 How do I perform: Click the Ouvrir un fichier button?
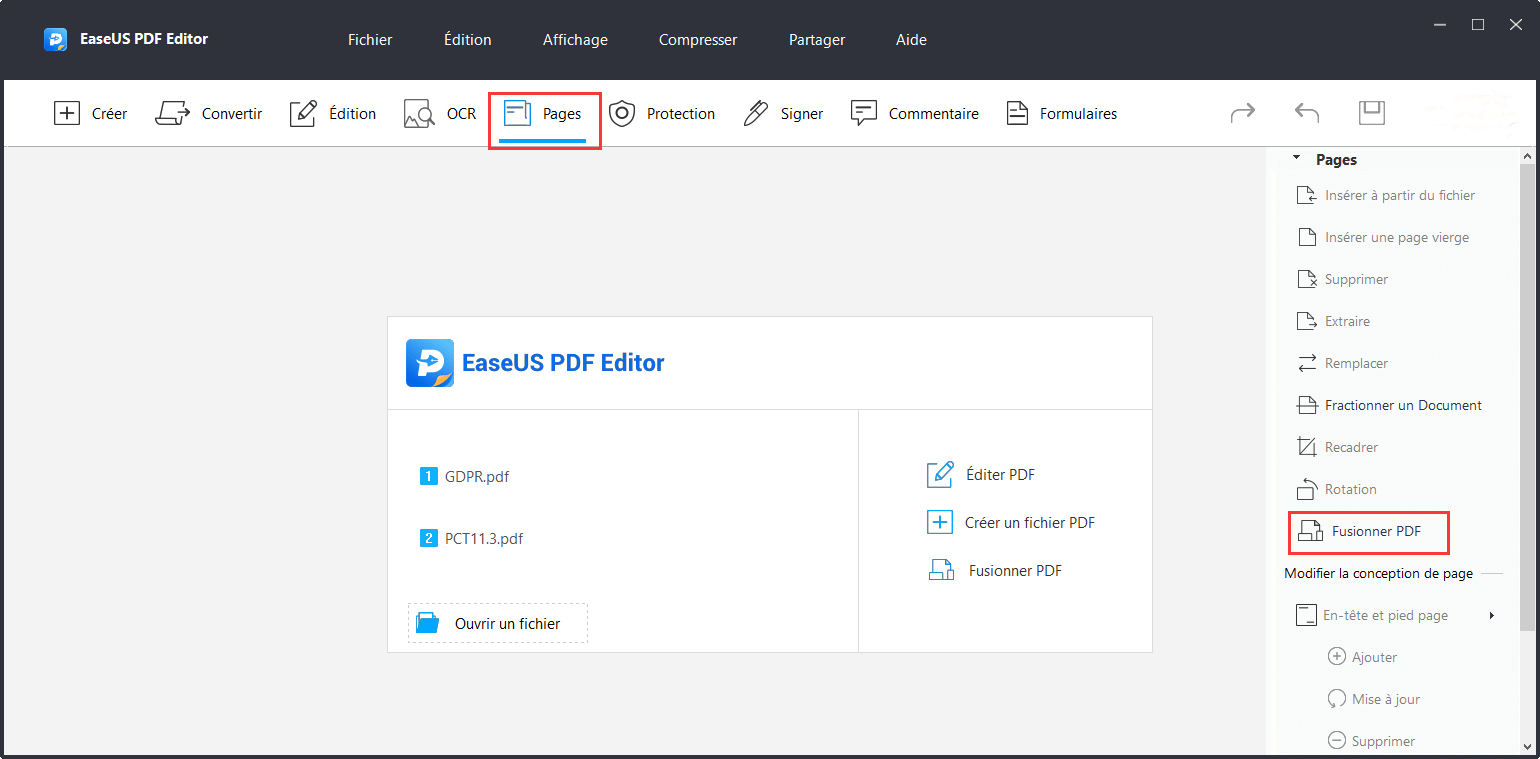point(498,623)
